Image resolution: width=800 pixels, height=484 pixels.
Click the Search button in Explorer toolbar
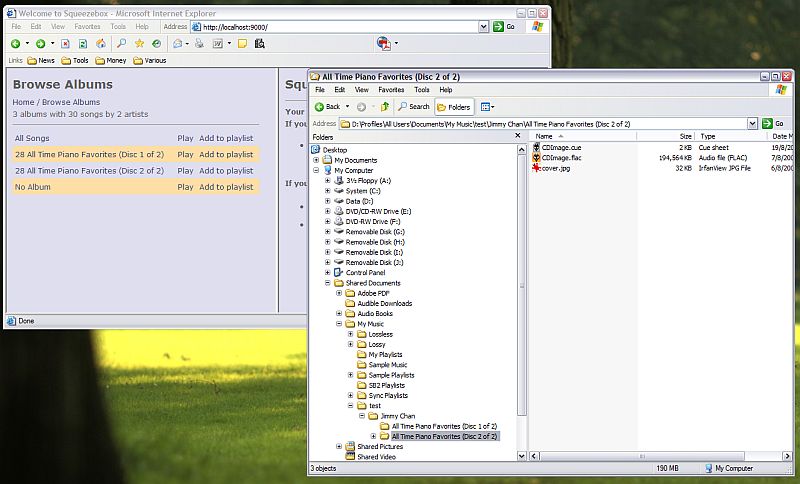pyautogui.click(x=413, y=106)
